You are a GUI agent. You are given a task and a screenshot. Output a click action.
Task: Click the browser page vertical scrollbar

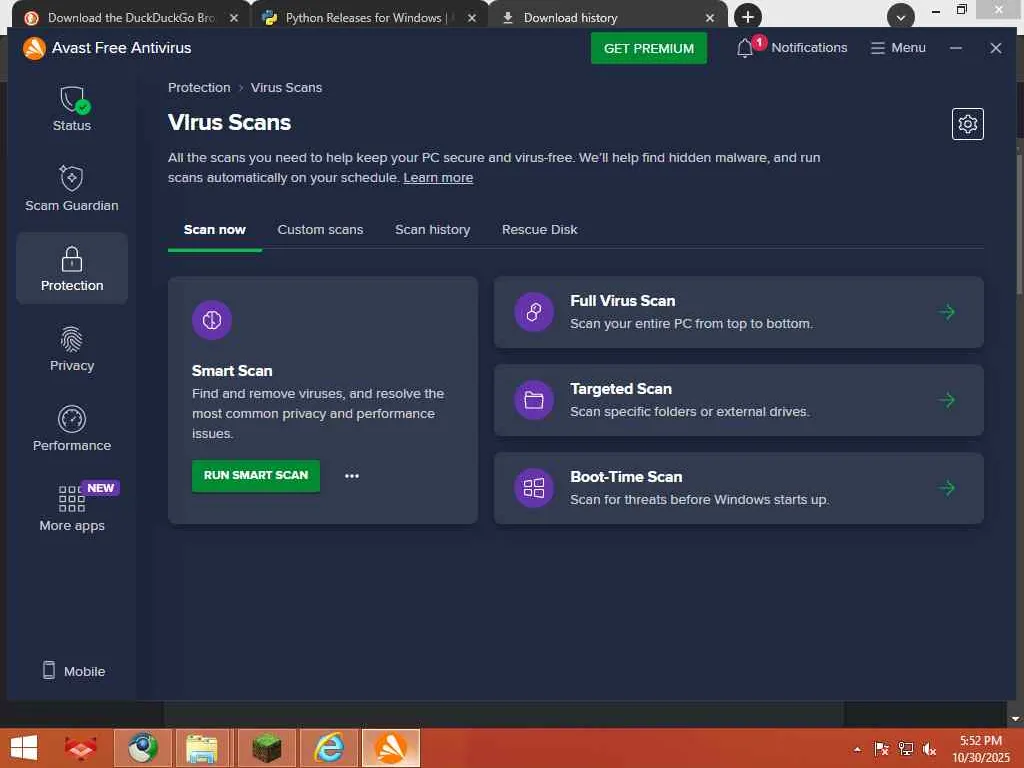[x=1019, y=222]
